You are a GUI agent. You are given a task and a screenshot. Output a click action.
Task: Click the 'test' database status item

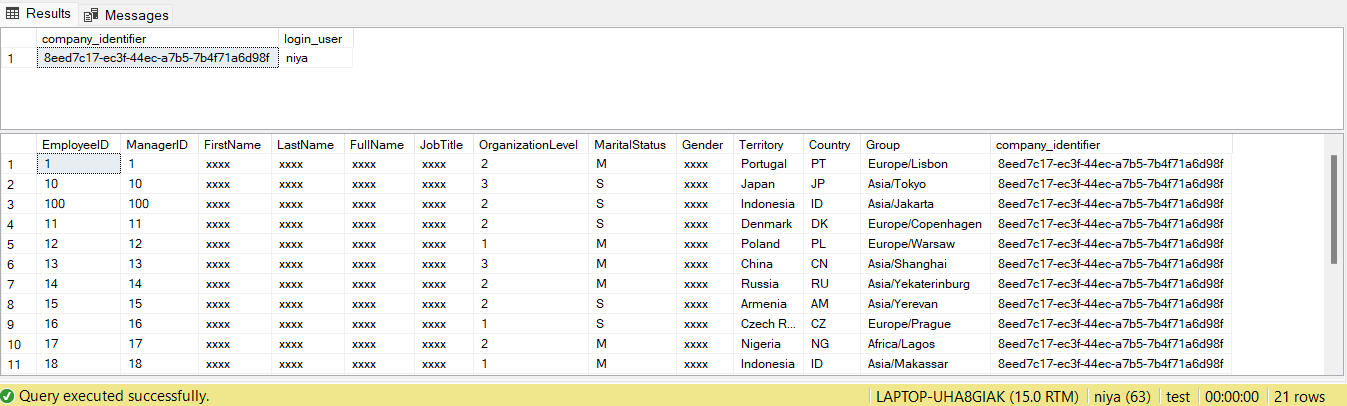[1177, 396]
